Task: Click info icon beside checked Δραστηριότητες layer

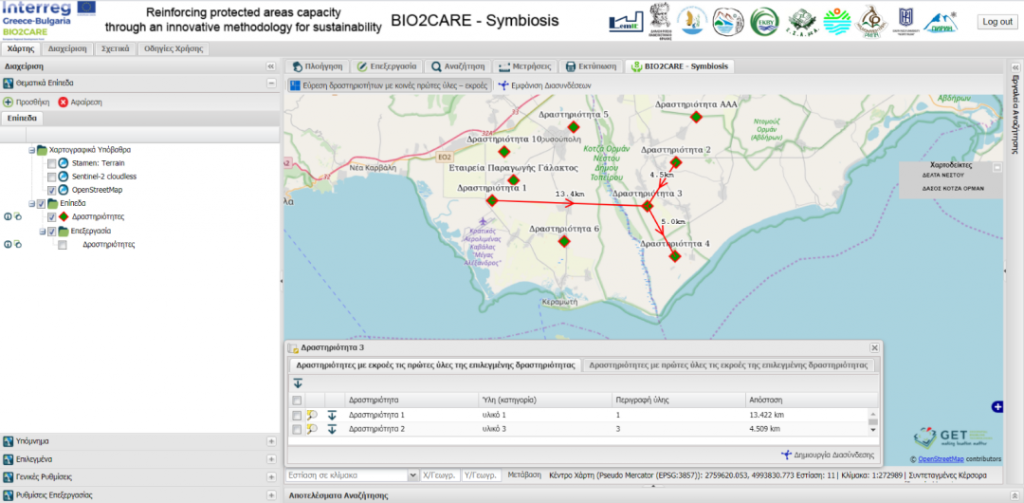Action: click(8, 217)
